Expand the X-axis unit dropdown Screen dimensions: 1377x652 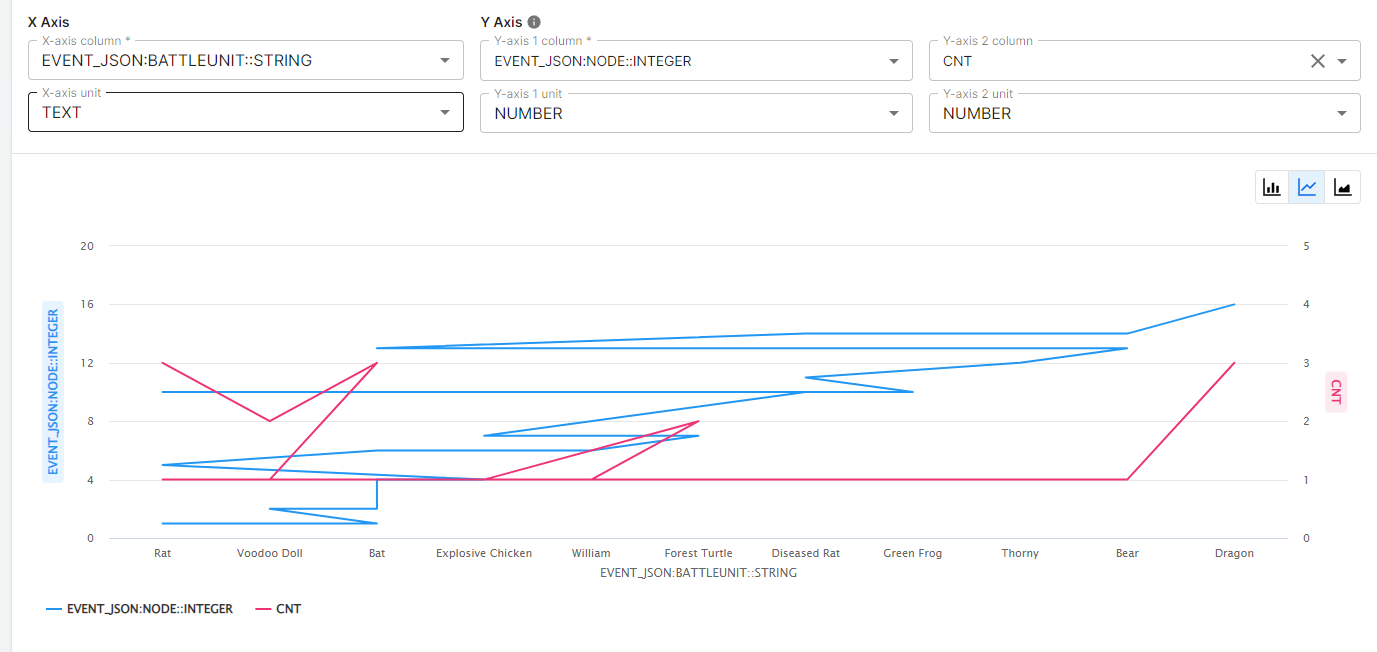(x=445, y=113)
